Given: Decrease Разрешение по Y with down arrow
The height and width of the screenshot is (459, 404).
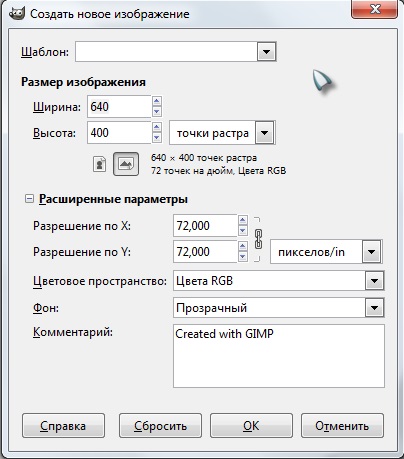Looking at the screenshot, I should [243, 256].
